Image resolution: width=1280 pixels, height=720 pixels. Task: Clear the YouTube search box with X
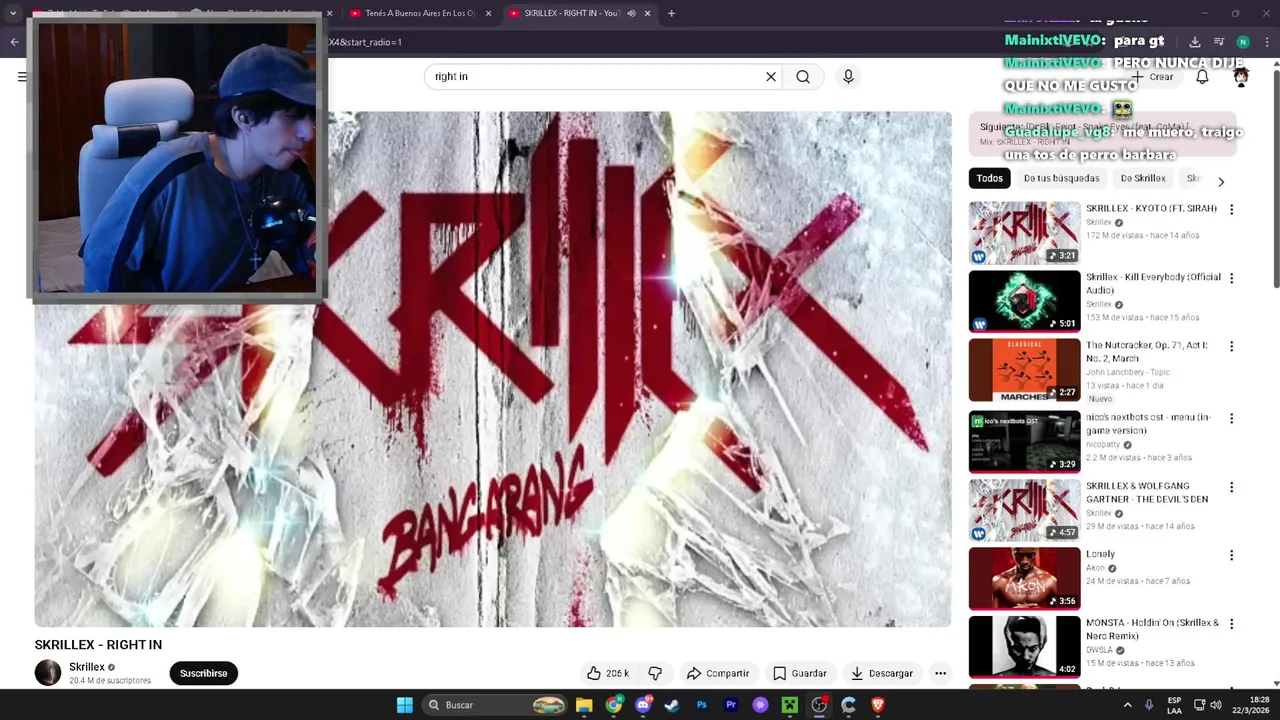point(771,77)
